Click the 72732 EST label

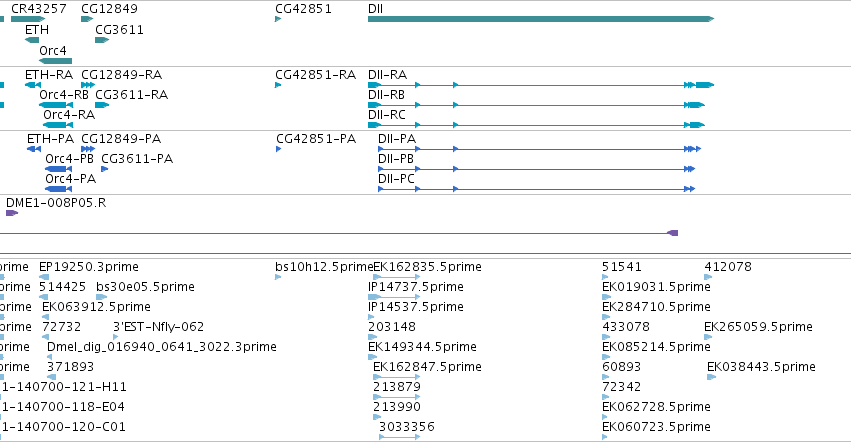(61, 327)
